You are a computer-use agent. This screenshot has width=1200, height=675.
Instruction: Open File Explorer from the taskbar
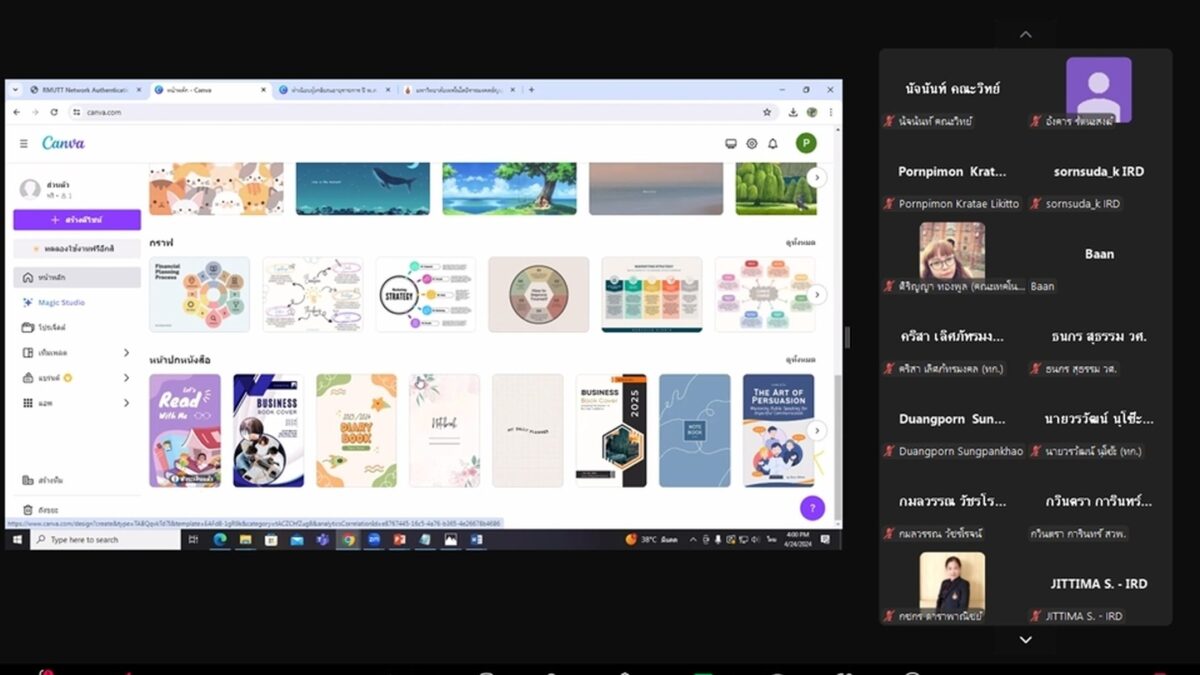(246, 539)
